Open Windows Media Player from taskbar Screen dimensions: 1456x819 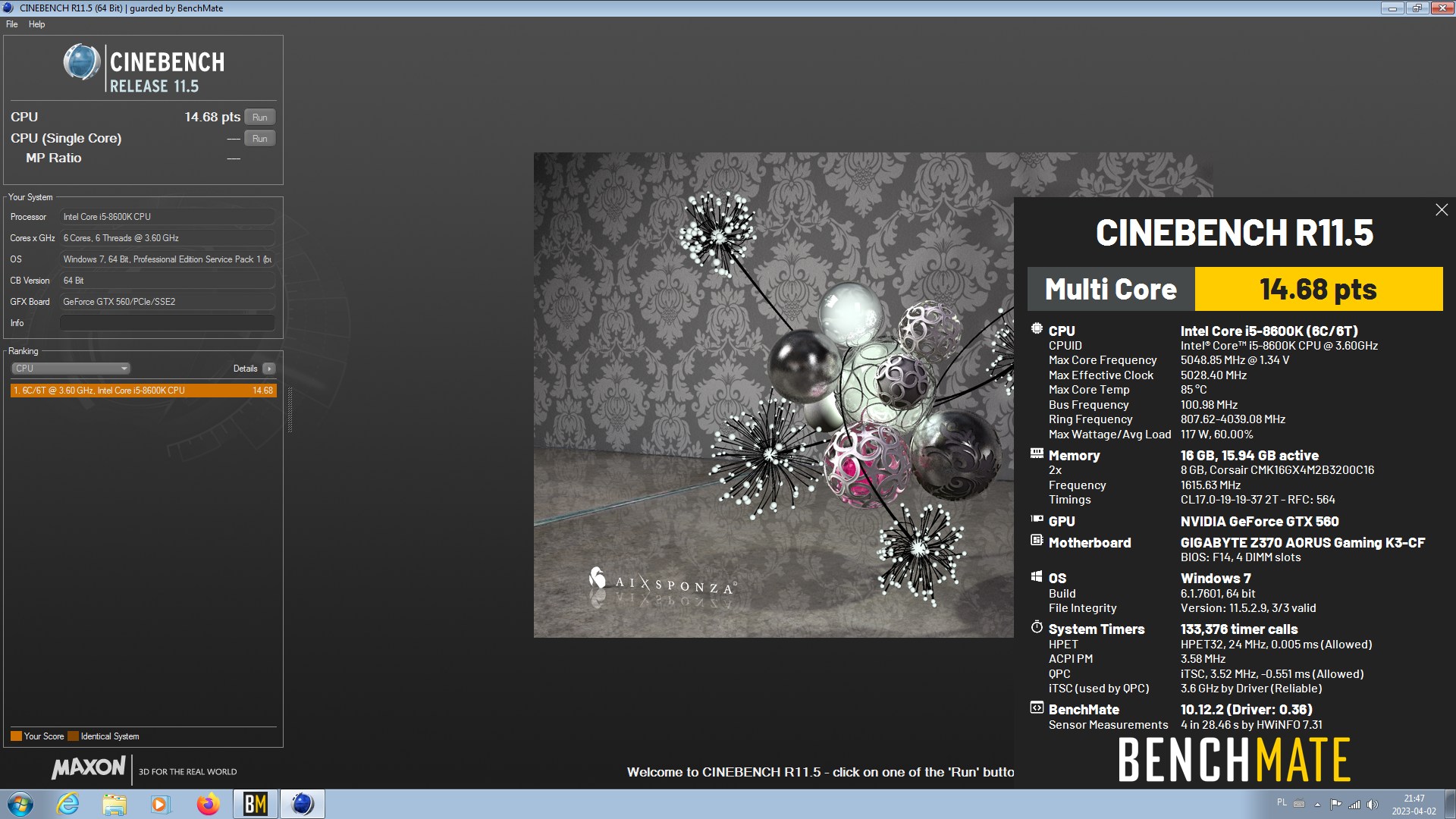161,804
